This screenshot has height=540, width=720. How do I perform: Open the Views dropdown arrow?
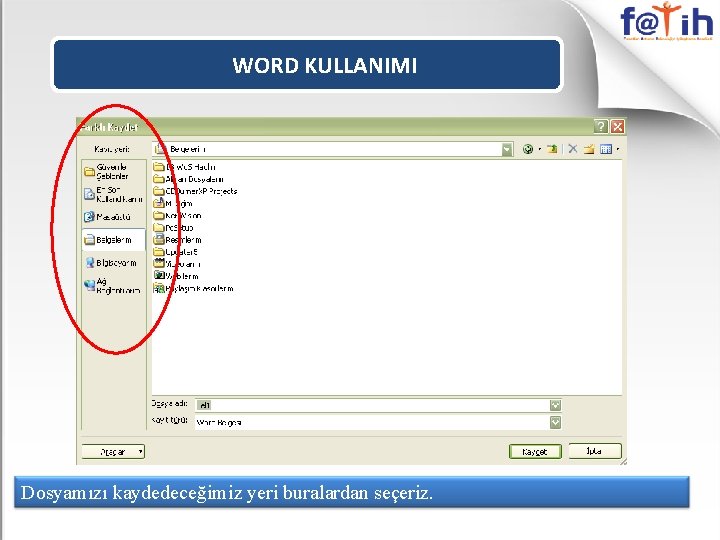618,149
